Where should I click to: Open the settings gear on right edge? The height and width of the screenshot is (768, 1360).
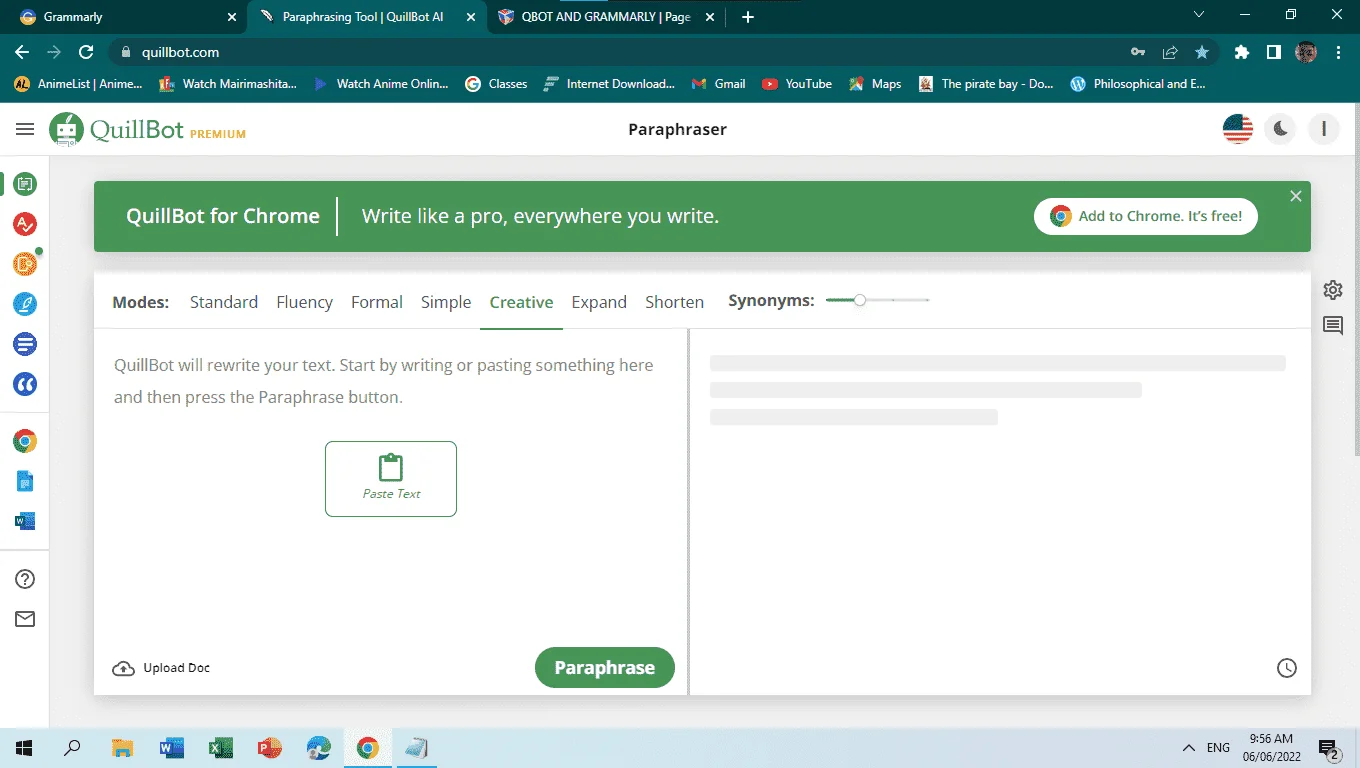(x=1333, y=290)
